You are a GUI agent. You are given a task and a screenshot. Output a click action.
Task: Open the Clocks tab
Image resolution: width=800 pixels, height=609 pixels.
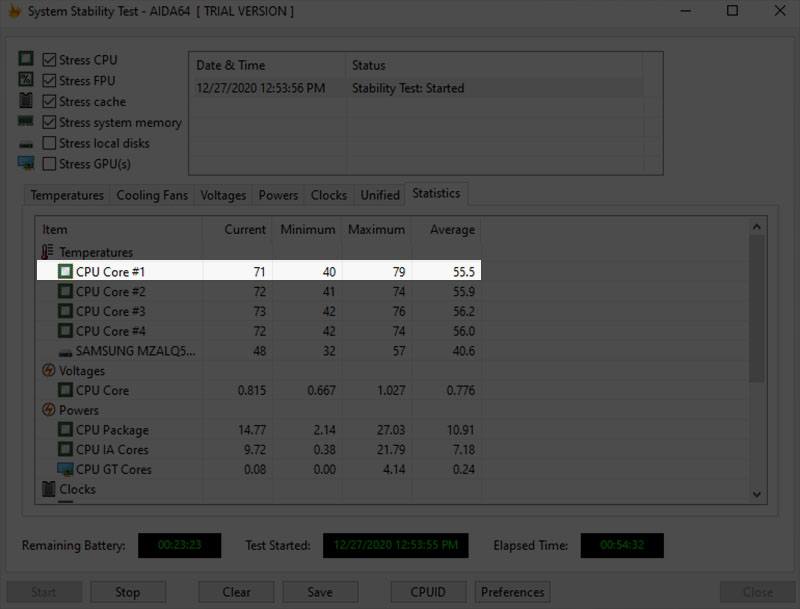click(329, 195)
